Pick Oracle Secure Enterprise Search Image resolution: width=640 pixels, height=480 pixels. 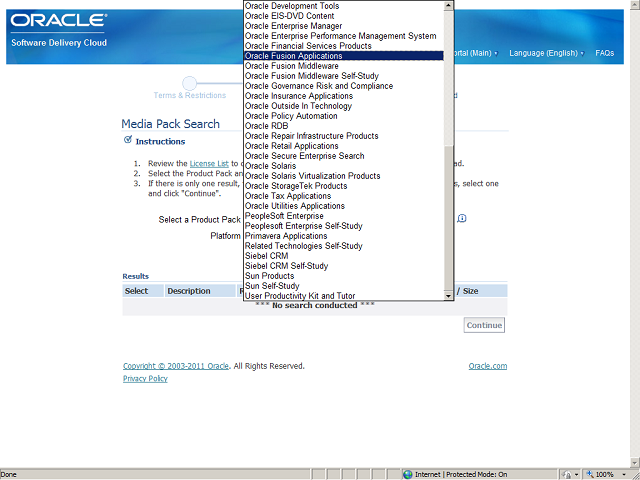[344, 156]
